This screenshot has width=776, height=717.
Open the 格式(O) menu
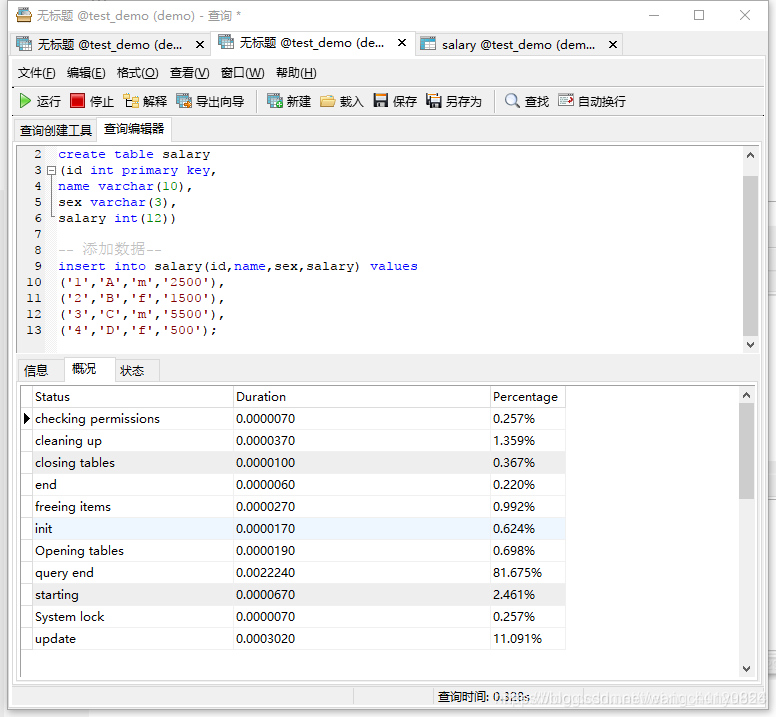coord(138,73)
